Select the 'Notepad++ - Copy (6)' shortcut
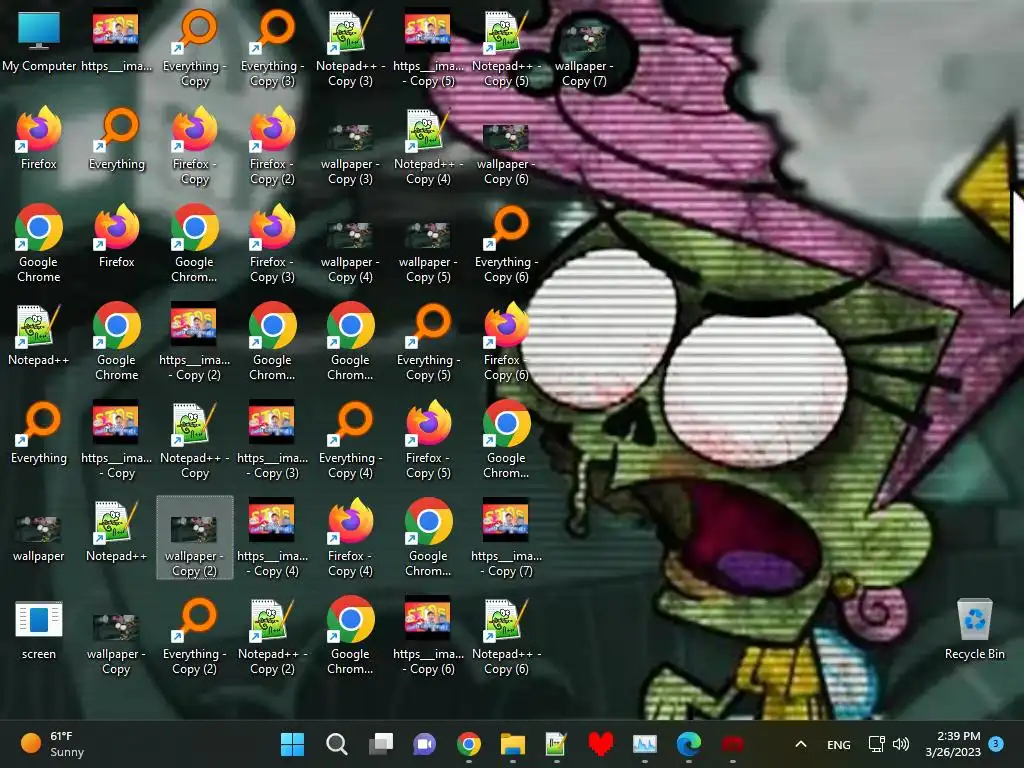The height and width of the screenshot is (768, 1024). 506,635
